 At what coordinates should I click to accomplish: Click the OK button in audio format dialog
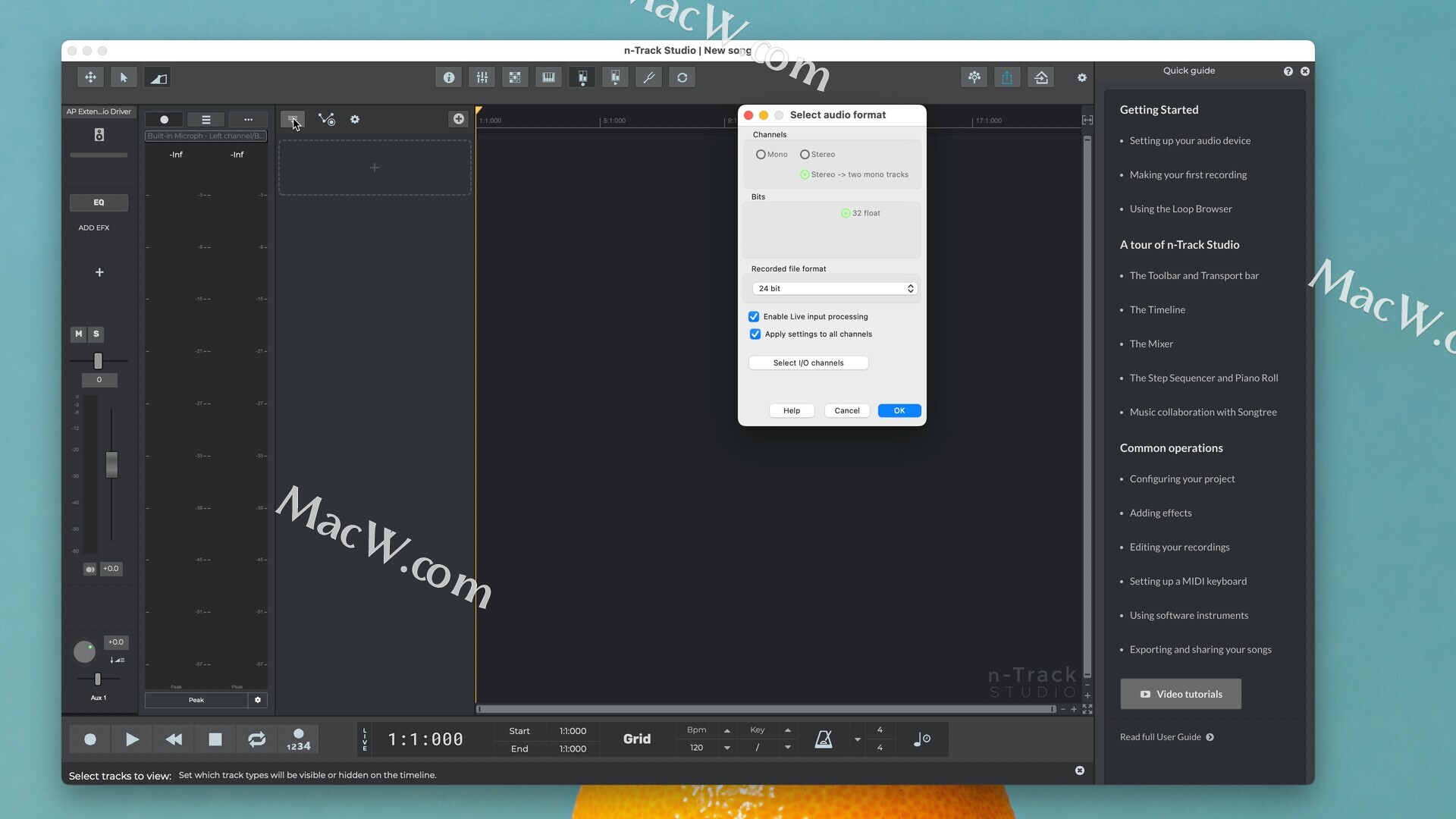click(x=899, y=411)
